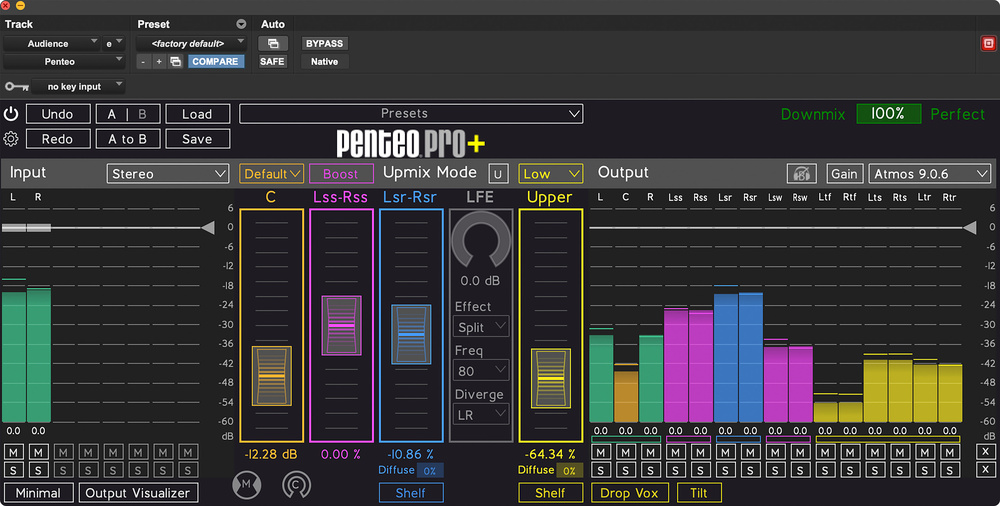Click the upper X button beside output mutes
1000x506 pixels.
[985, 452]
